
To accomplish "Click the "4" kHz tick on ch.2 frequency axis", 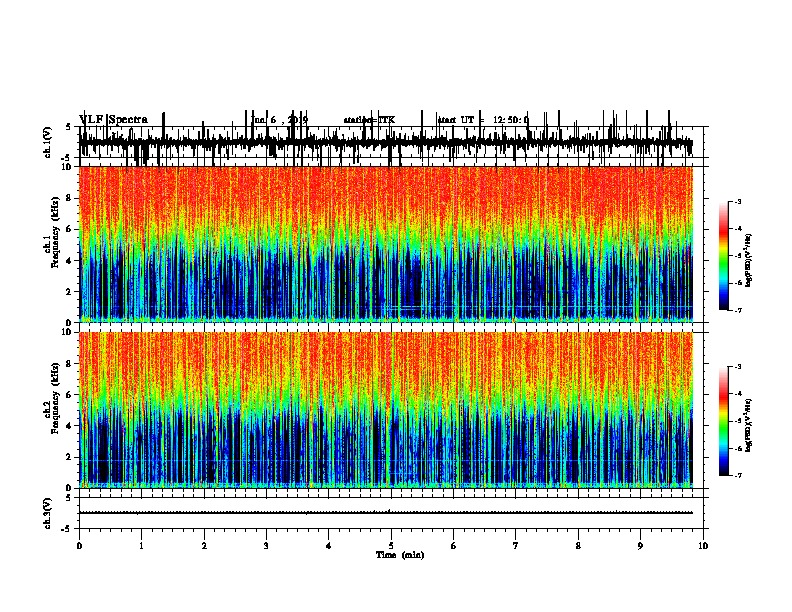I will tap(70, 426).
